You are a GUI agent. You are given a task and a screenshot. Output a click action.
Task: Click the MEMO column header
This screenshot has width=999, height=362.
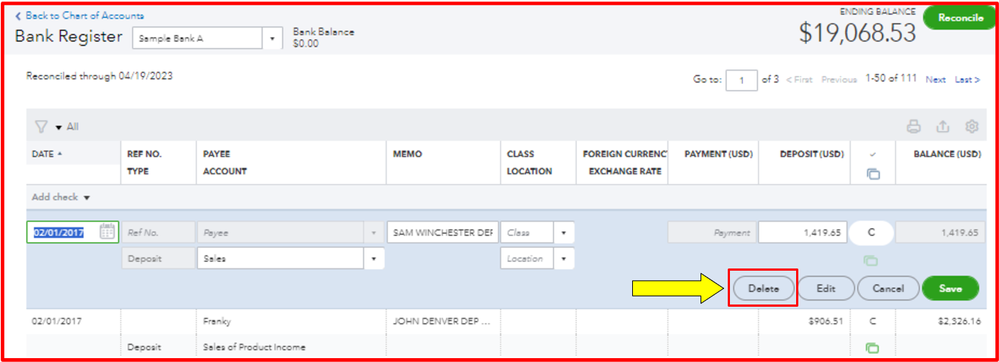click(407, 154)
